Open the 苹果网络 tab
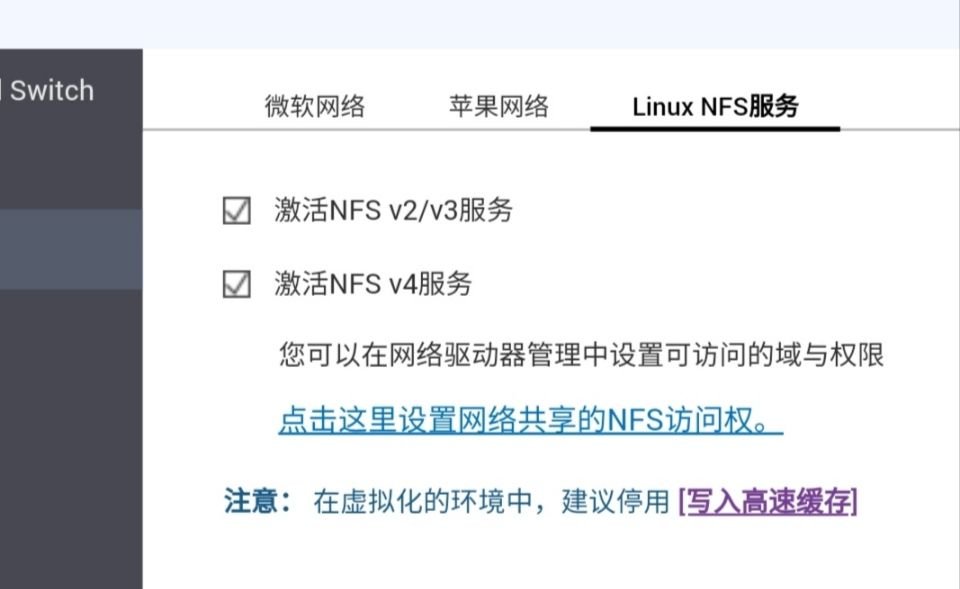Image resolution: width=960 pixels, height=589 pixels. coord(498,107)
